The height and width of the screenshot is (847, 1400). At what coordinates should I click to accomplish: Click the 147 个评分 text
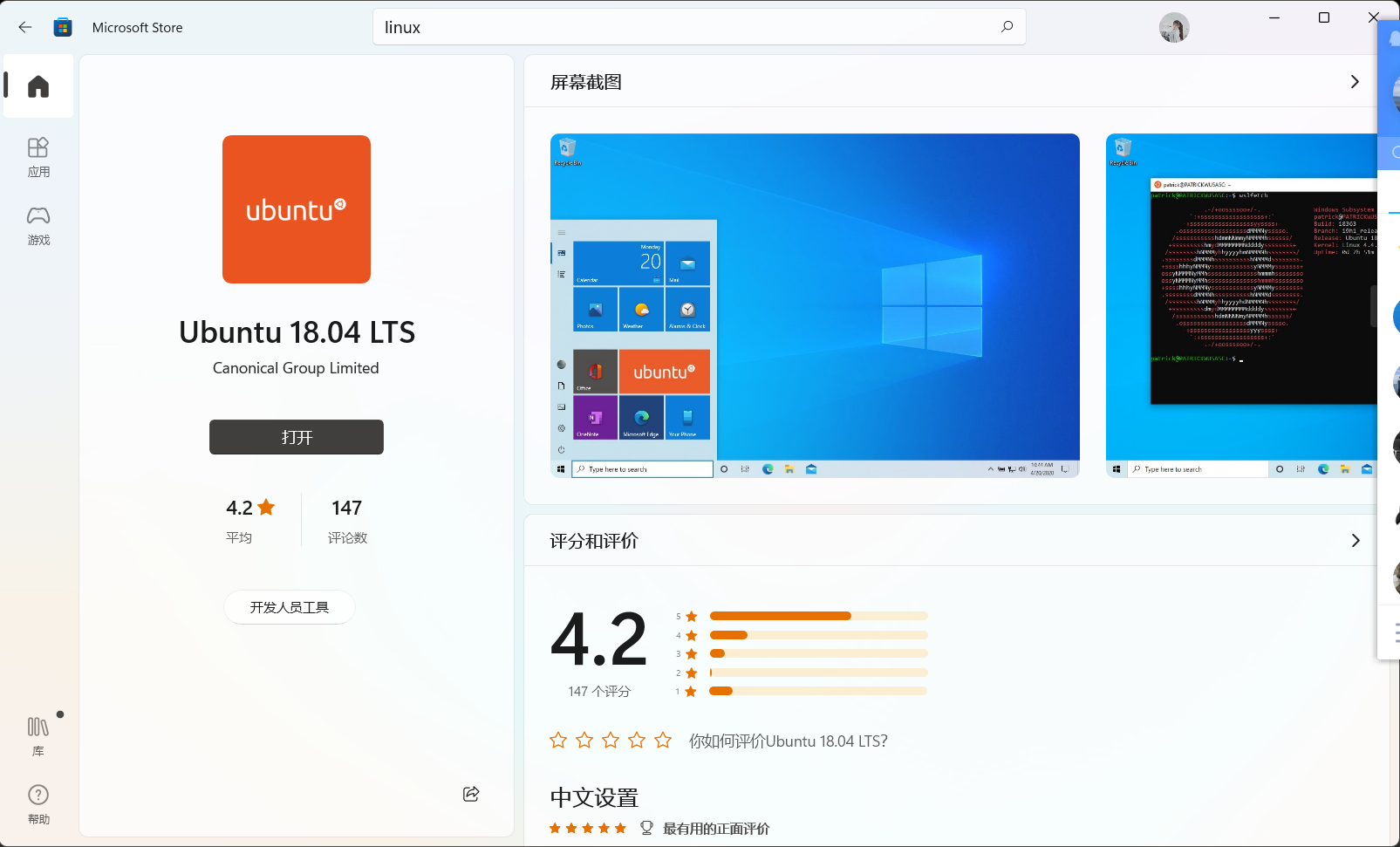(599, 691)
